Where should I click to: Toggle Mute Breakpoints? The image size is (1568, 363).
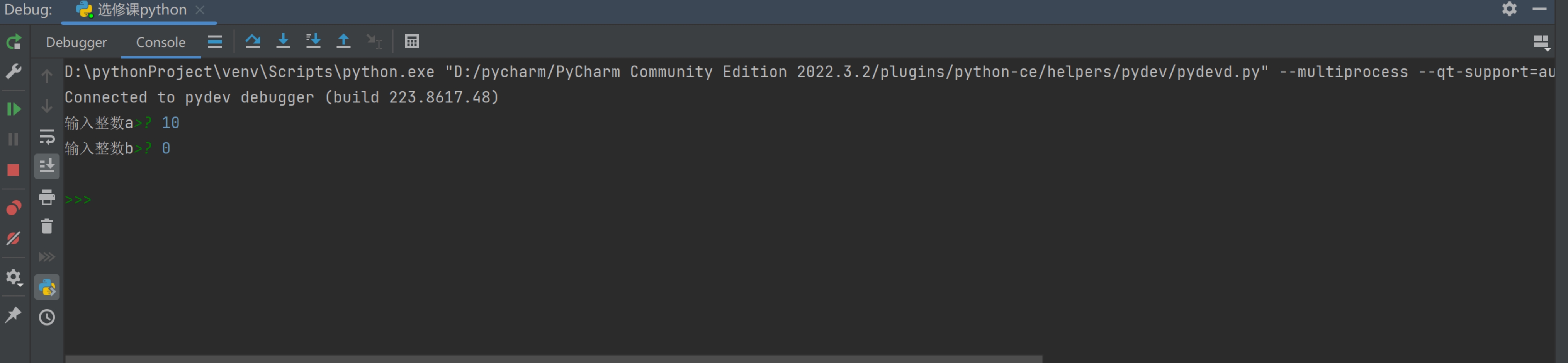14,238
